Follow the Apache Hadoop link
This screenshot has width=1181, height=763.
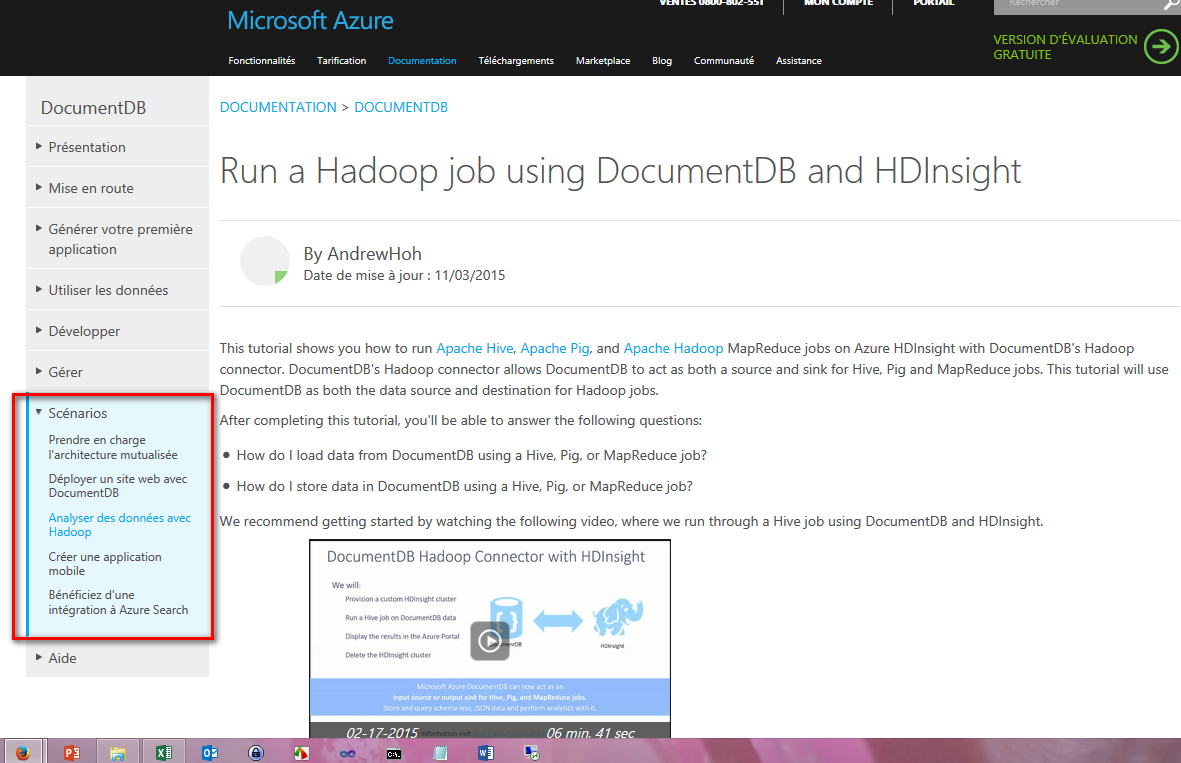673,348
